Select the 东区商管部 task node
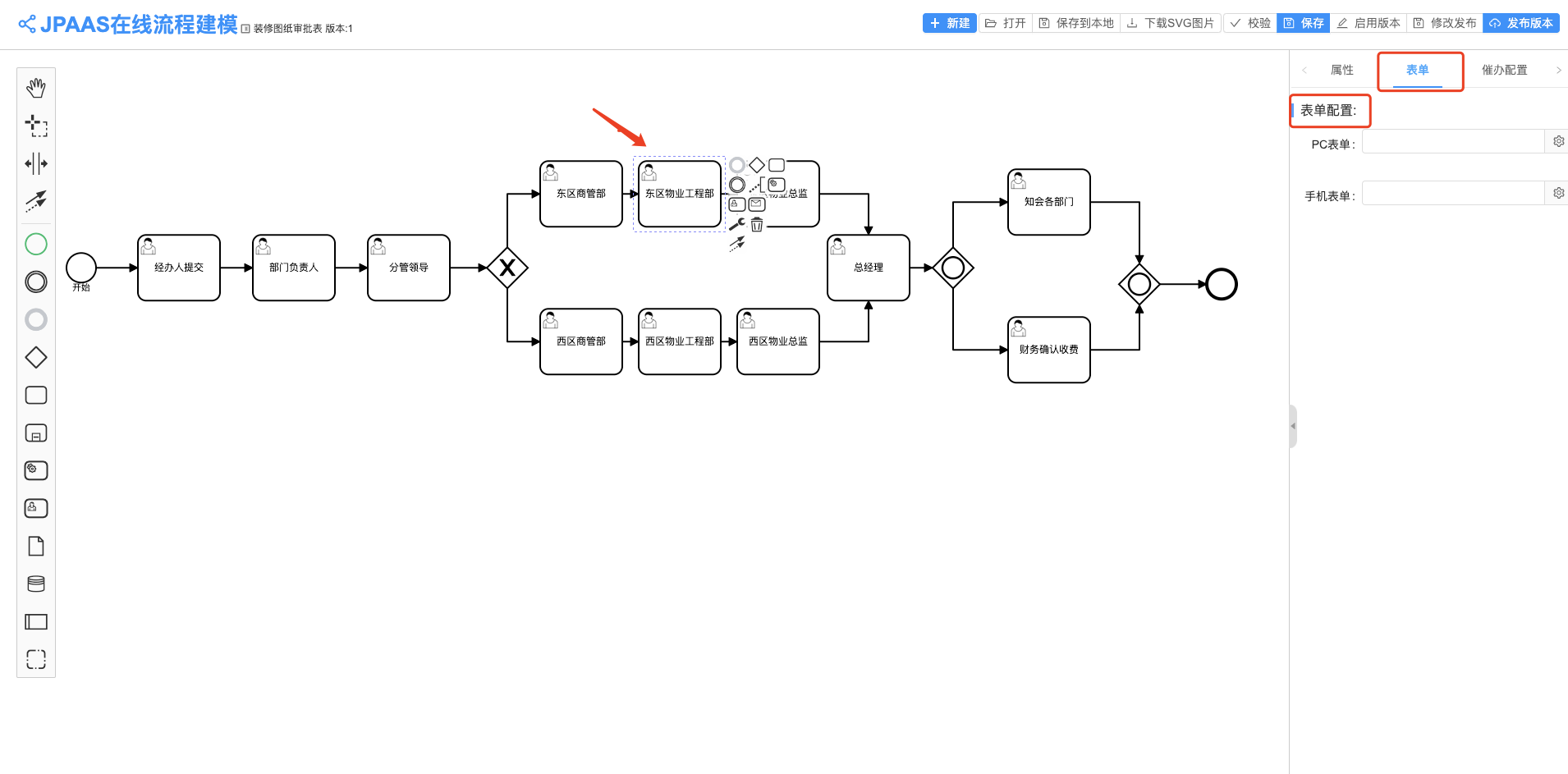Image resolution: width=1568 pixels, height=774 pixels. pos(581,194)
